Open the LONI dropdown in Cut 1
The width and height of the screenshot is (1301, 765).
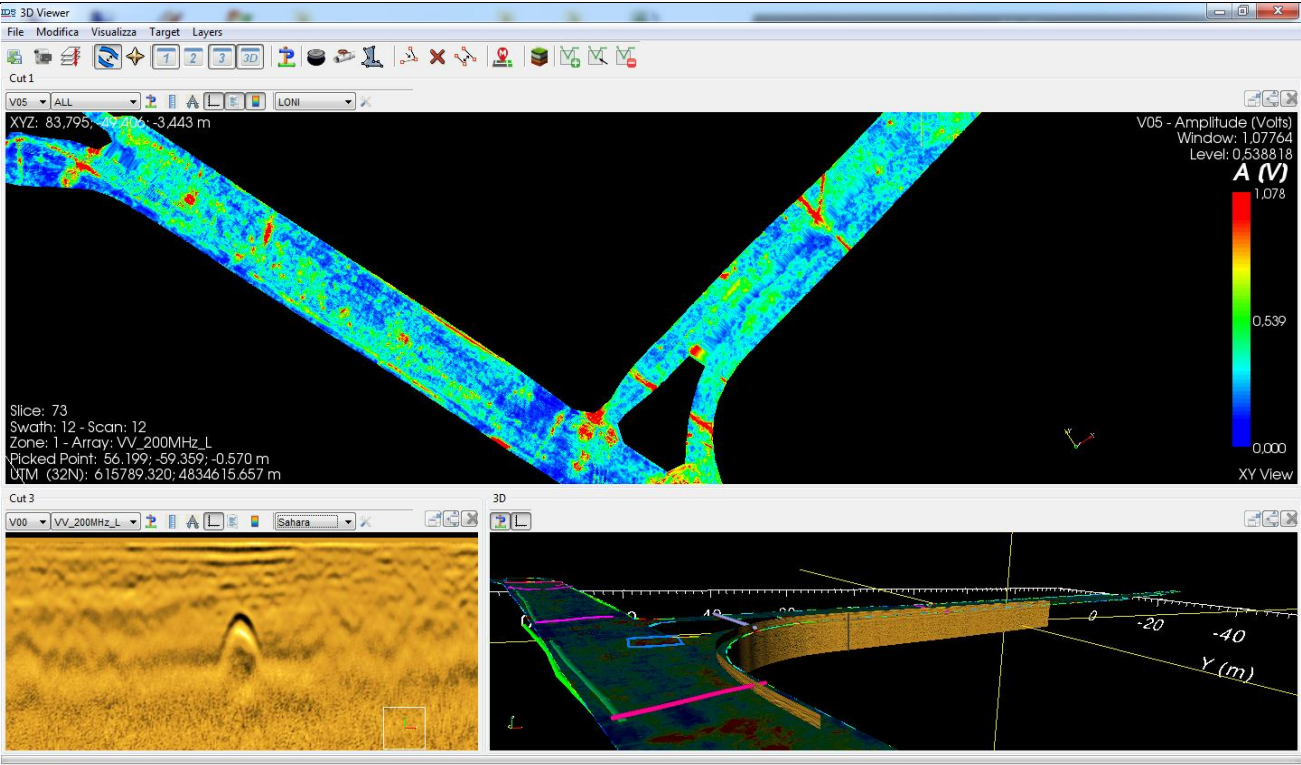pos(315,102)
